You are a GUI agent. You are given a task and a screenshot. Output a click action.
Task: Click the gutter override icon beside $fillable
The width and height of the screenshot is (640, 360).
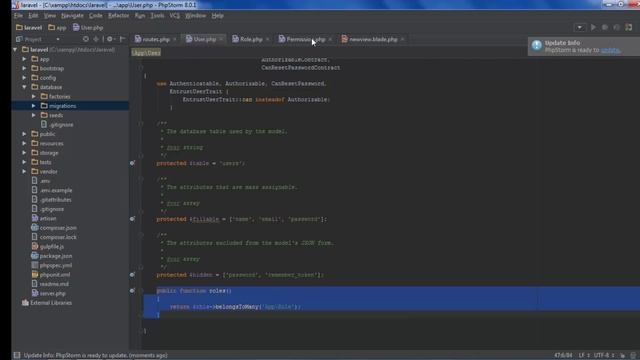point(132,219)
